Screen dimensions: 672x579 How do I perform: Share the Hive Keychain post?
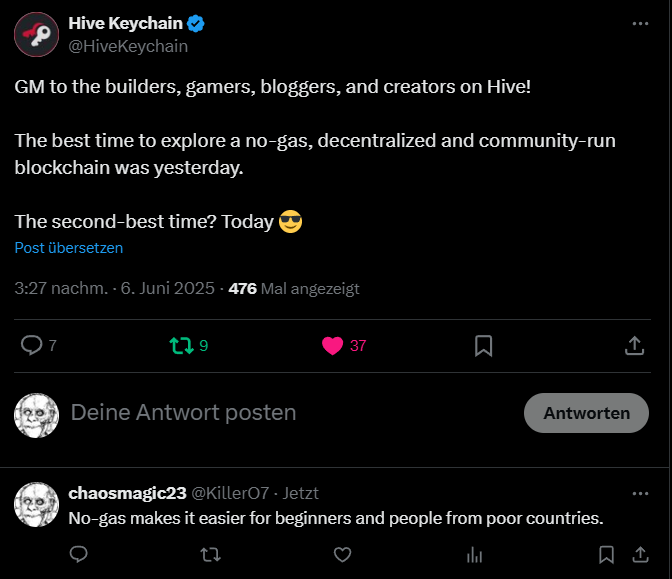pos(634,345)
